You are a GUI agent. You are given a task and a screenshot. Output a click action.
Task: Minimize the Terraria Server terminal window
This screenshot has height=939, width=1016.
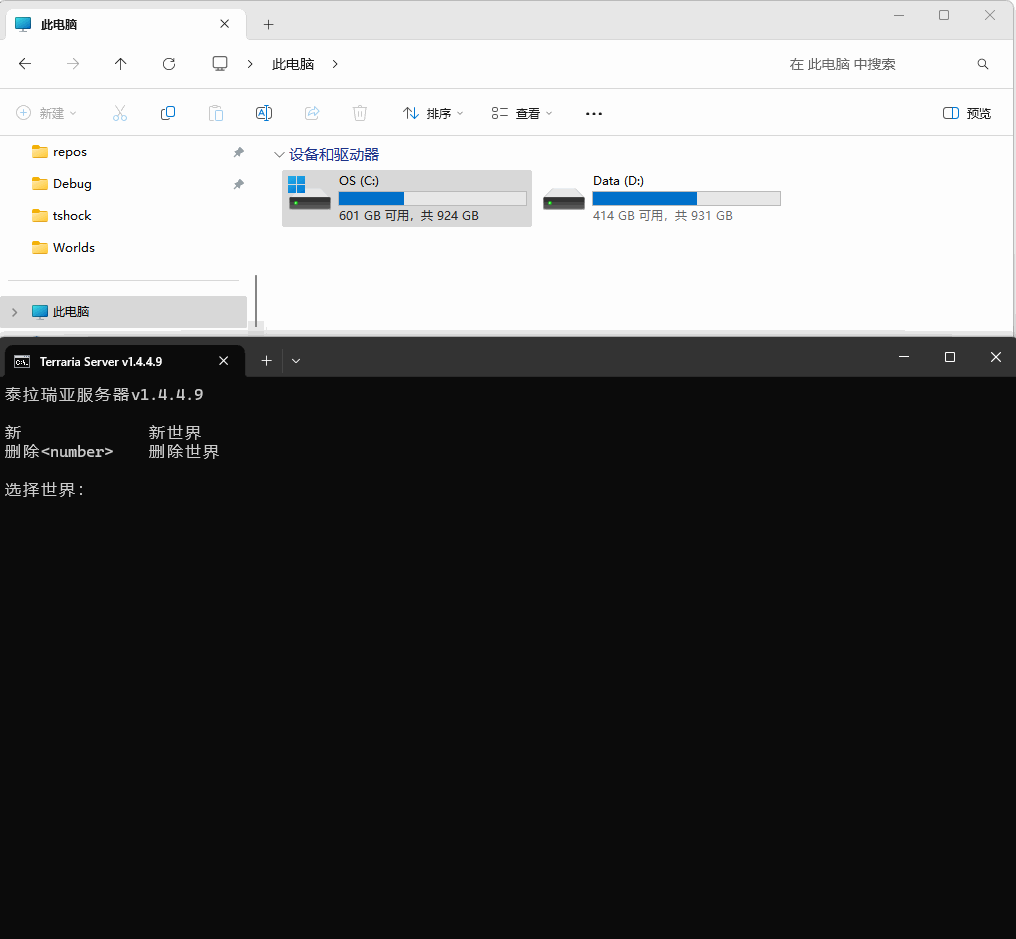pos(904,357)
